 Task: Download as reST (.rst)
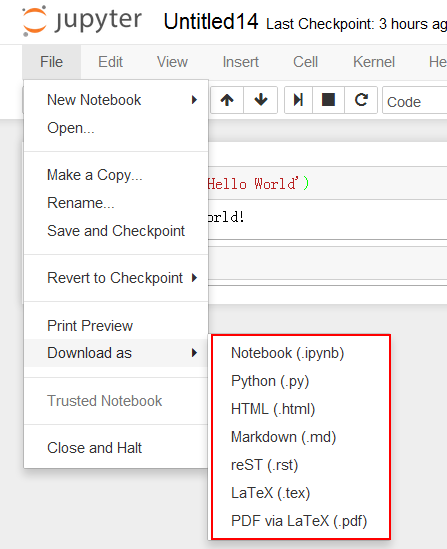[301, 465]
